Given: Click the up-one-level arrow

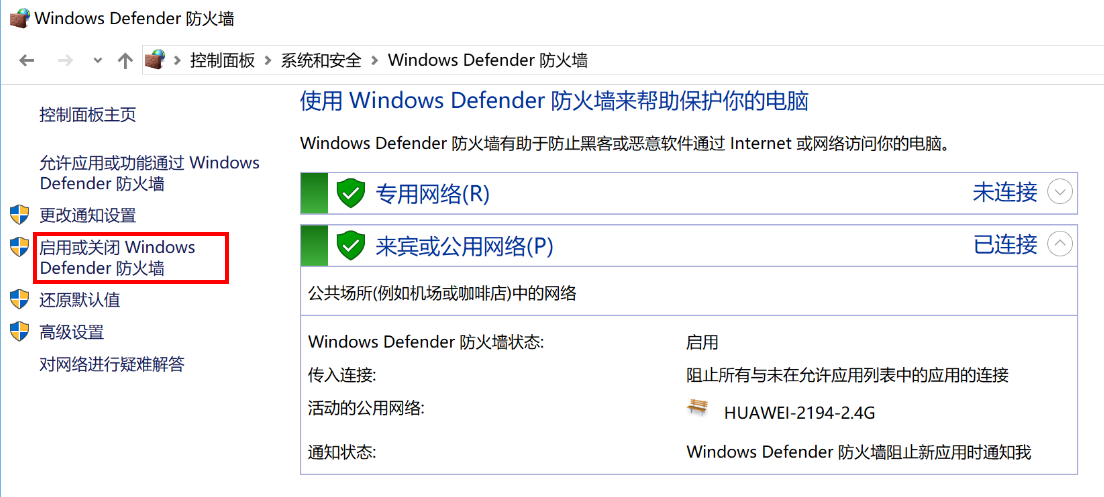Looking at the screenshot, I should tap(125, 60).
